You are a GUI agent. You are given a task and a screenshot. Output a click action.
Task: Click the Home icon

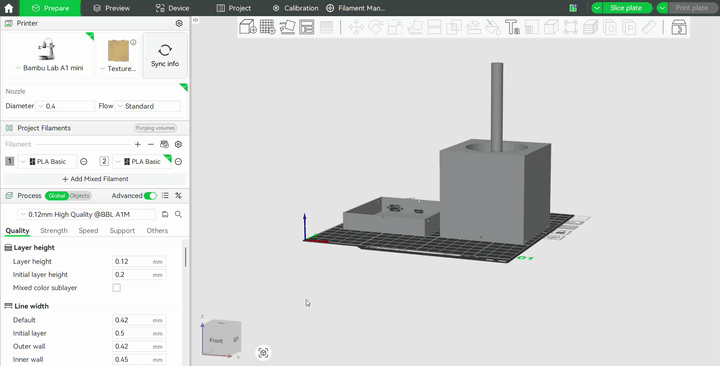point(9,8)
